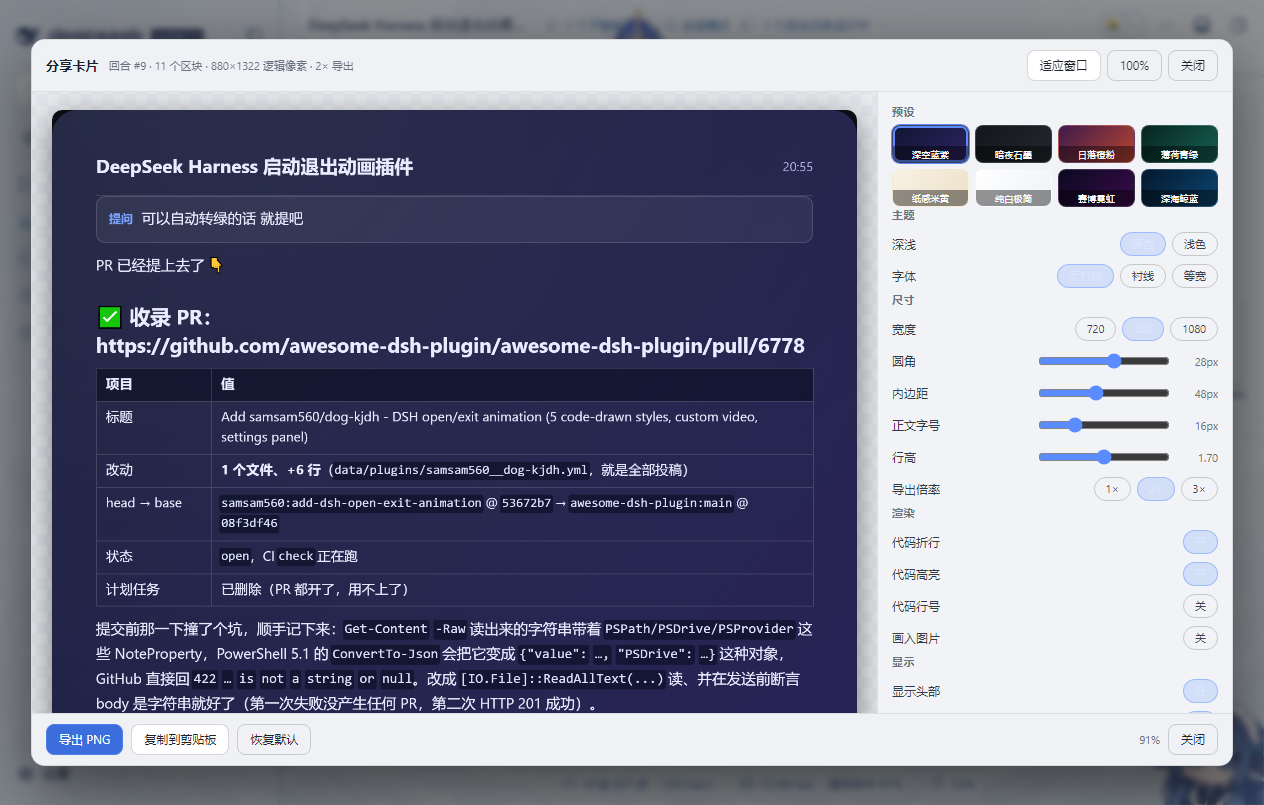Click the 标题 row label cell
The width and height of the screenshot is (1264, 805).
coord(153,427)
